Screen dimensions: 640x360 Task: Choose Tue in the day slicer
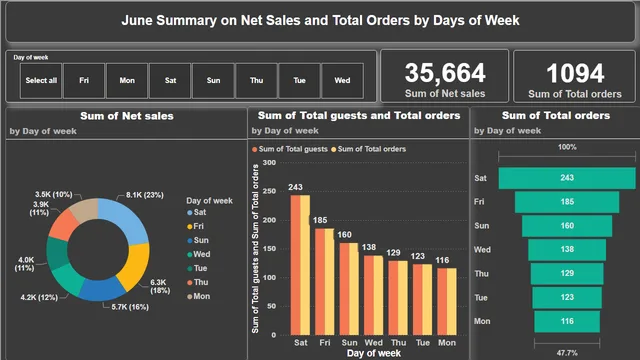point(299,81)
